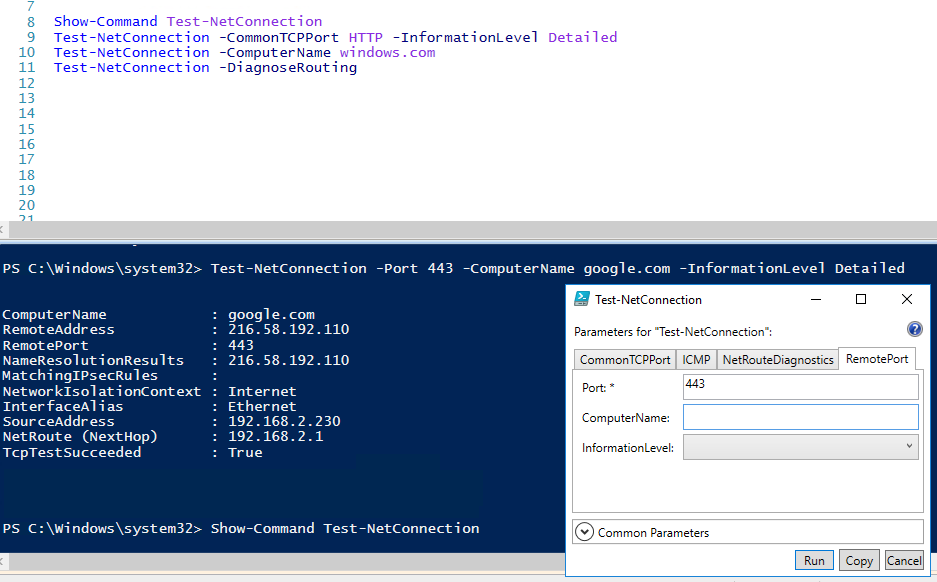Minimize the Test-NetConnection dialog
The image size is (937, 582).
pos(816,299)
